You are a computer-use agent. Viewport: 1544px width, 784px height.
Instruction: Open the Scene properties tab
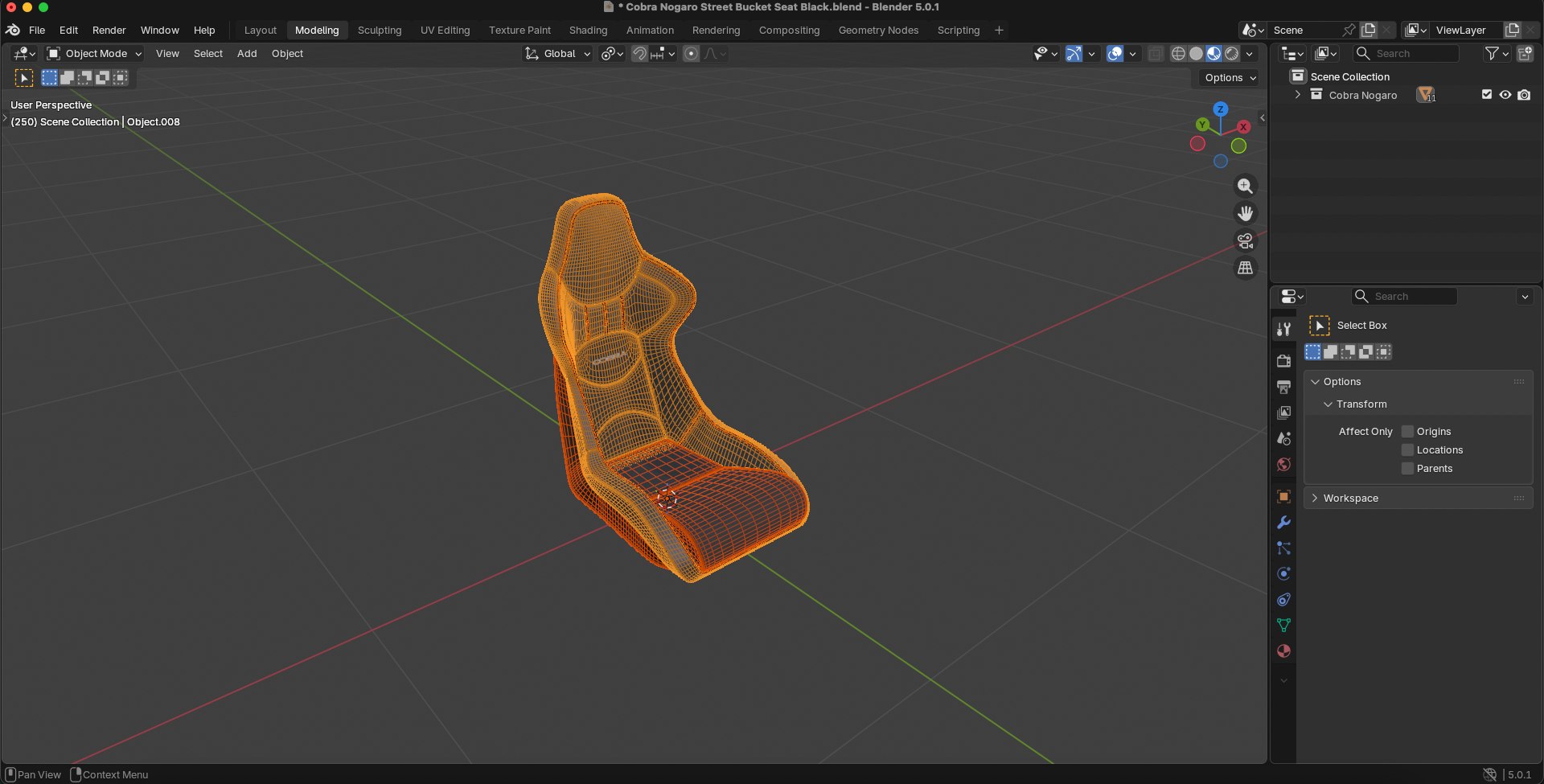click(x=1283, y=438)
